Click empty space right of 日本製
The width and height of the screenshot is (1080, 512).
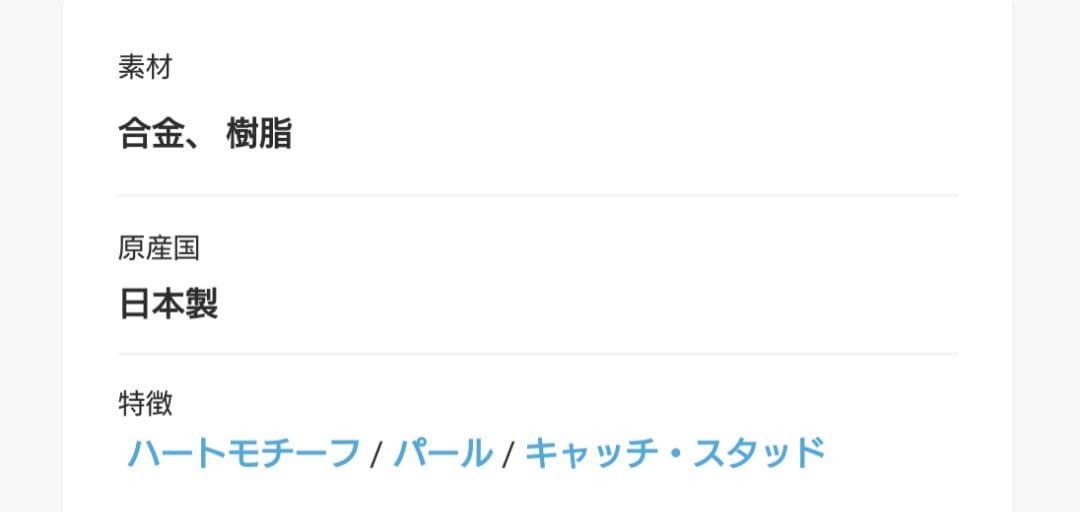600,304
